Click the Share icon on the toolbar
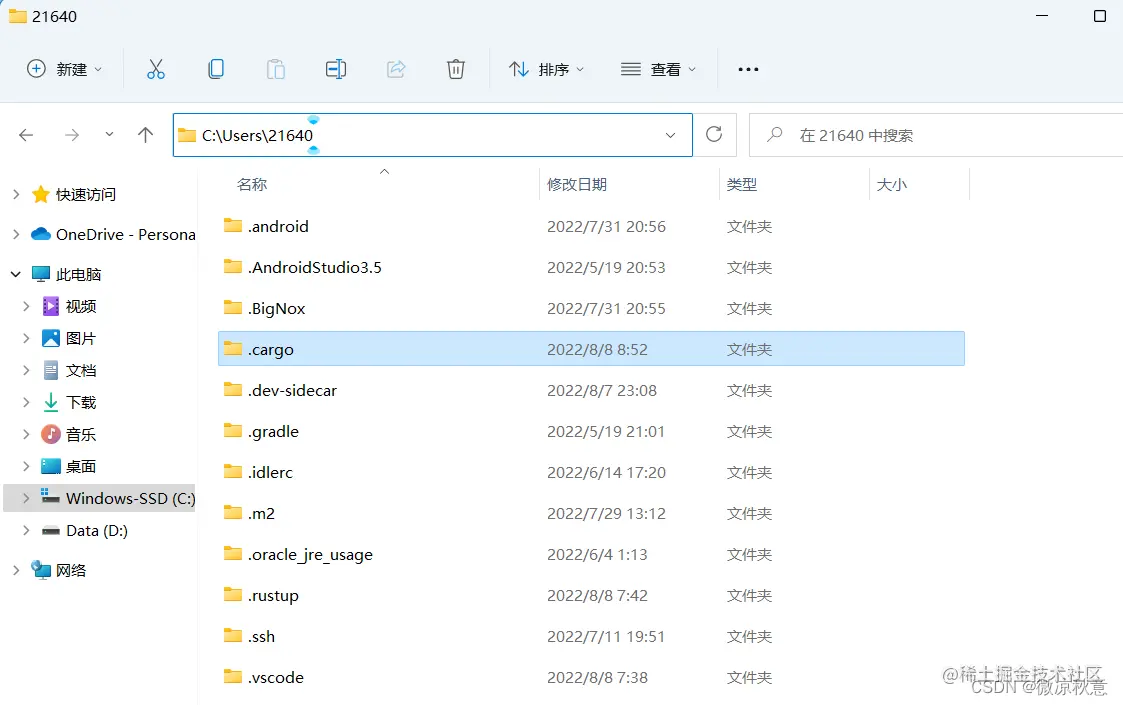 [x=396, y=69]
